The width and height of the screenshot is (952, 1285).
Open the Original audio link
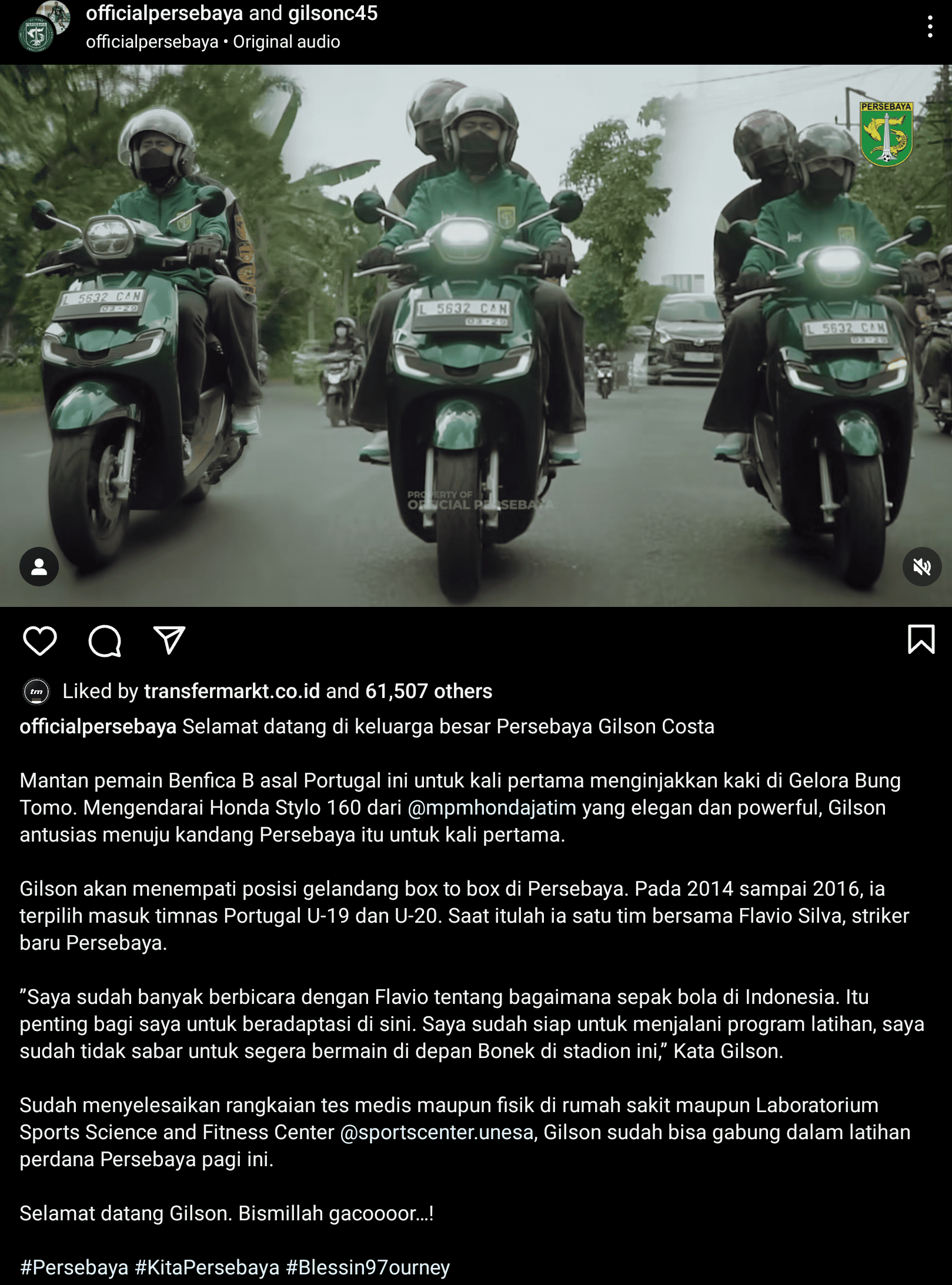[x=286, y=42]
